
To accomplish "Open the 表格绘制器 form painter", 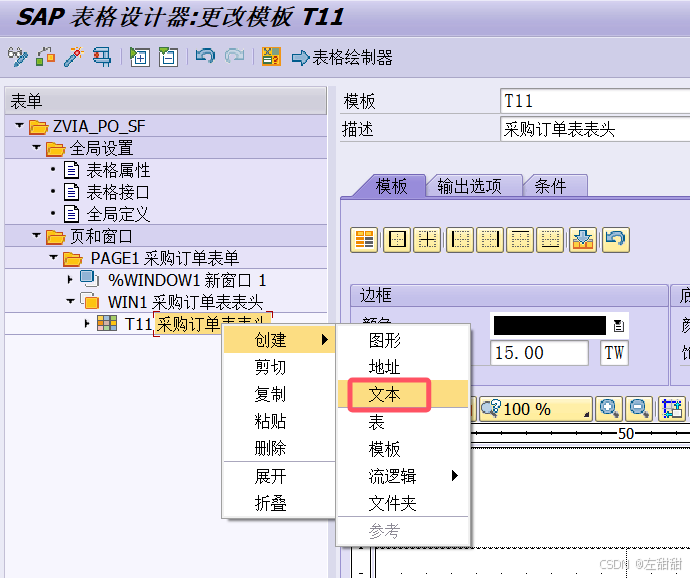I will coord(342,58).
